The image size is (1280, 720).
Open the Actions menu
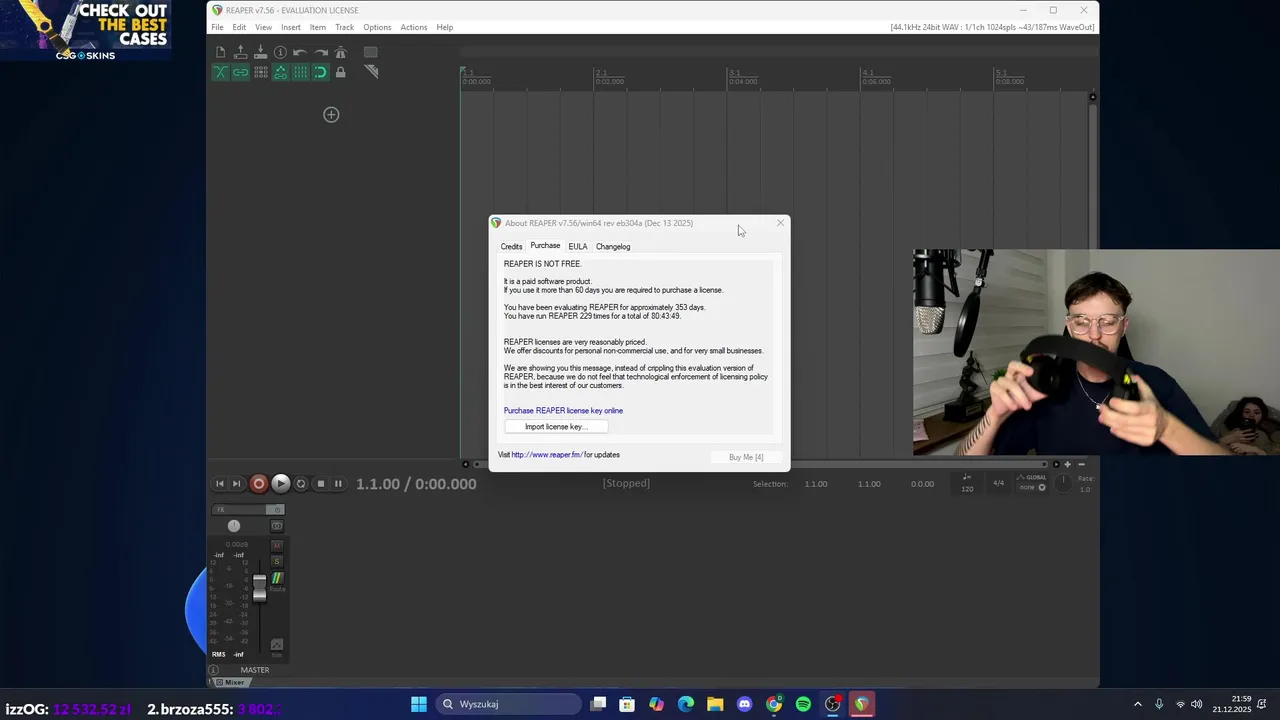[414, 27]
